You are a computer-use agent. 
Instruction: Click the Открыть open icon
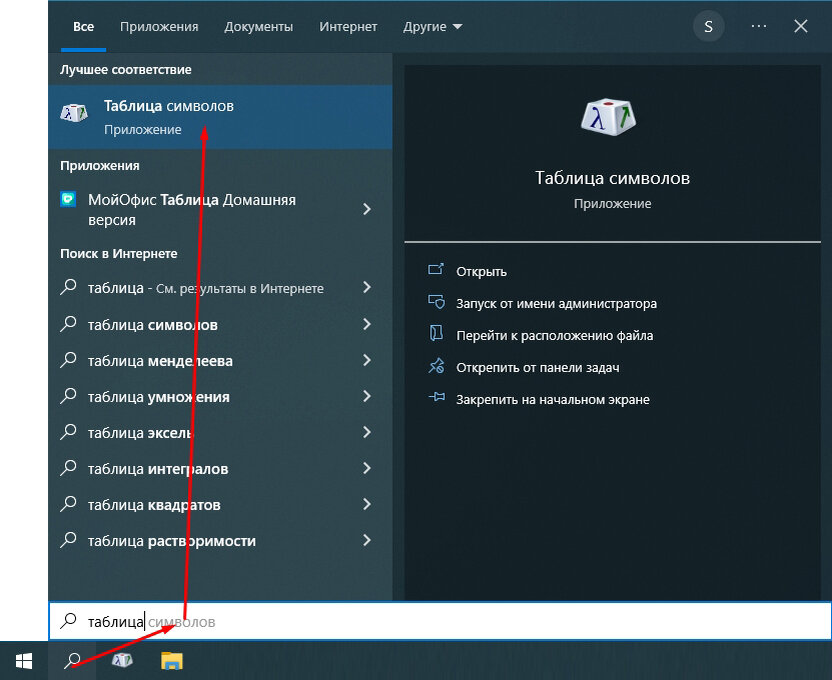436,269
